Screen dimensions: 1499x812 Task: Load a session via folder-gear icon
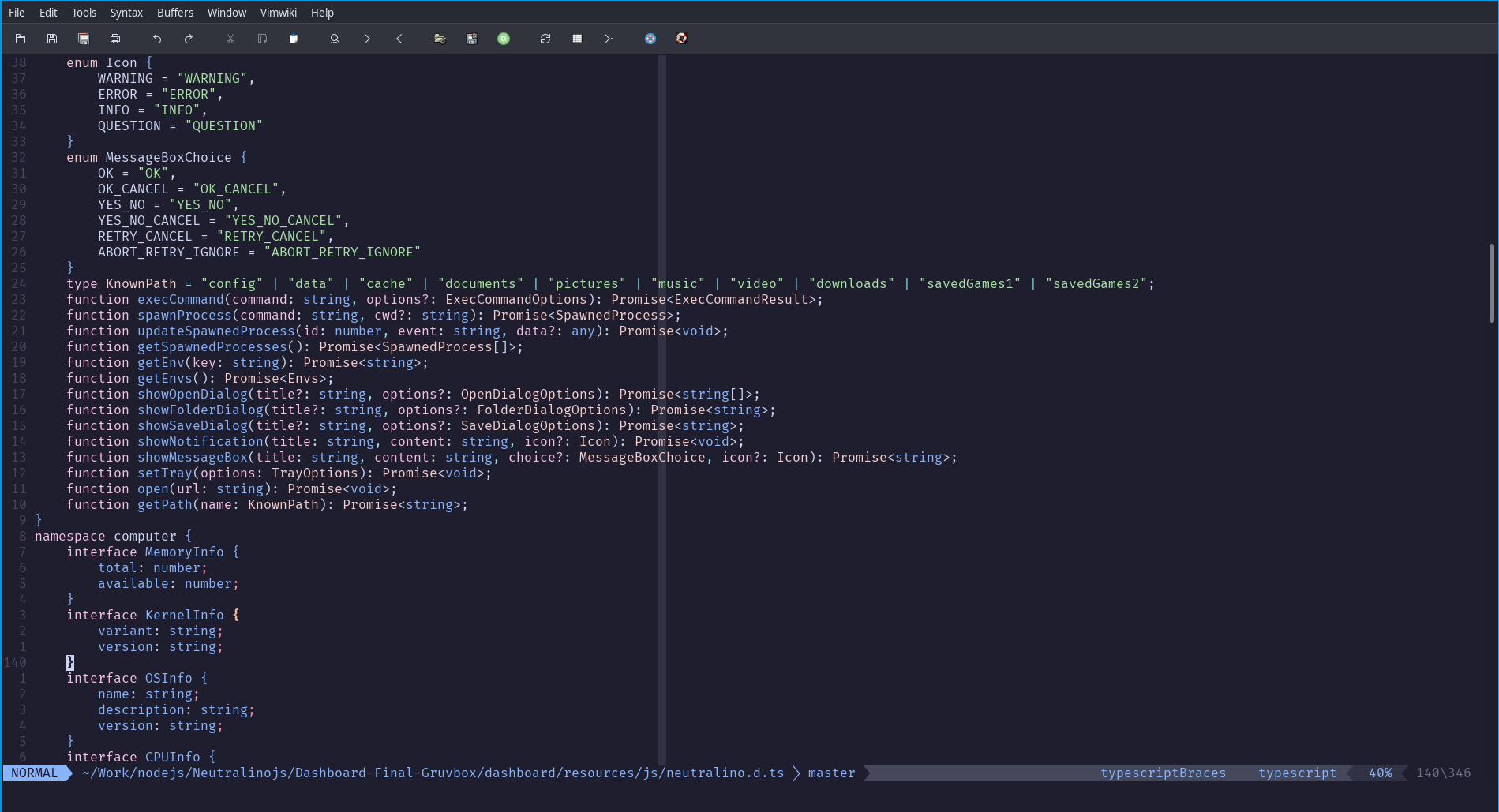tap(440, 39)
